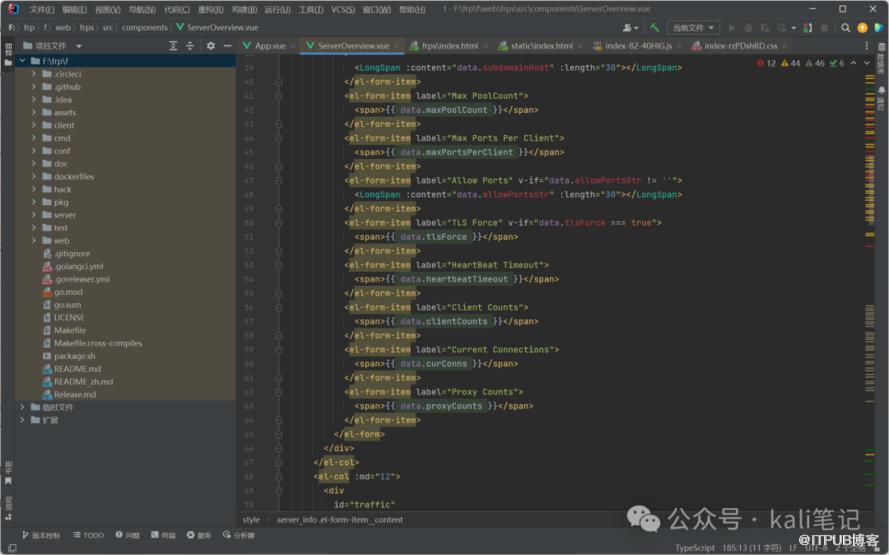Image resolution: width=889 pixels, height=555 pixels.
Task: Click the components breadcrumb in navigation bar
Action: (x=145, y=28)
